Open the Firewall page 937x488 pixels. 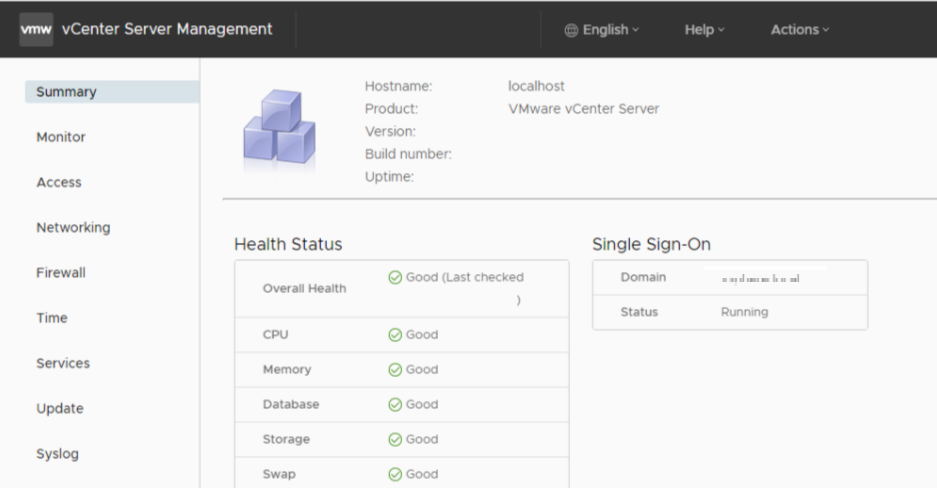61,272
